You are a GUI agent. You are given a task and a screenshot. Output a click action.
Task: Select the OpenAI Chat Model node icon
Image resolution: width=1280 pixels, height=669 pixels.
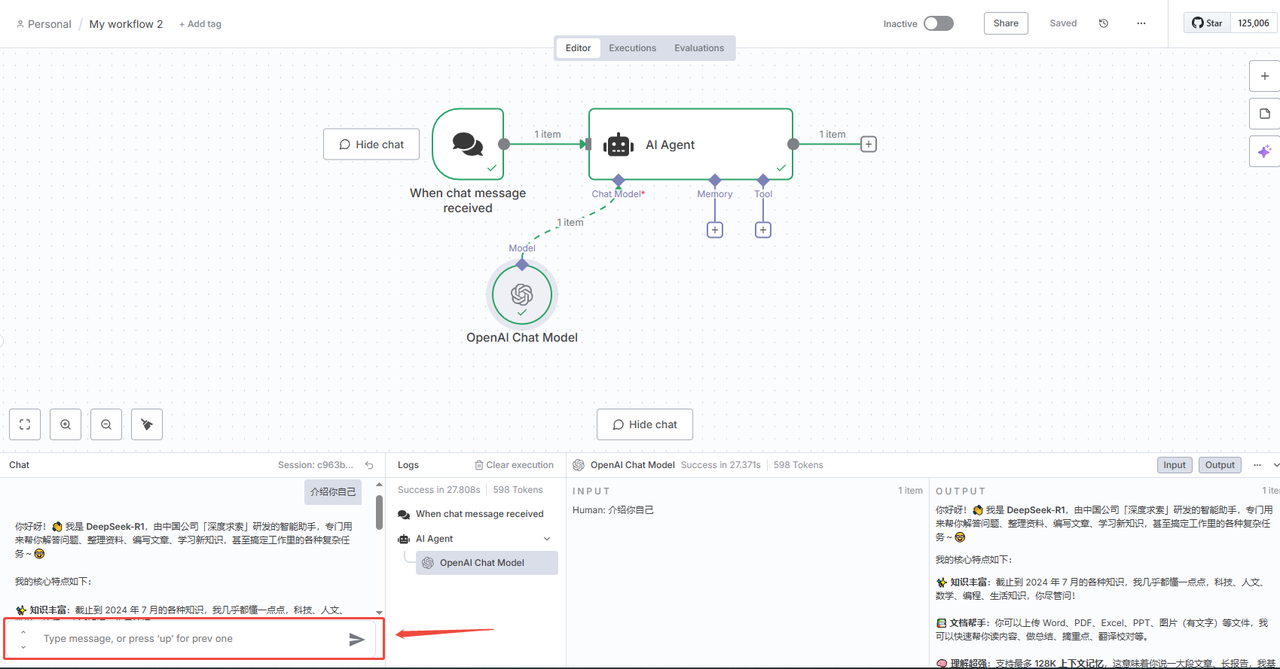pyautogui.click(x=522, y=295)
